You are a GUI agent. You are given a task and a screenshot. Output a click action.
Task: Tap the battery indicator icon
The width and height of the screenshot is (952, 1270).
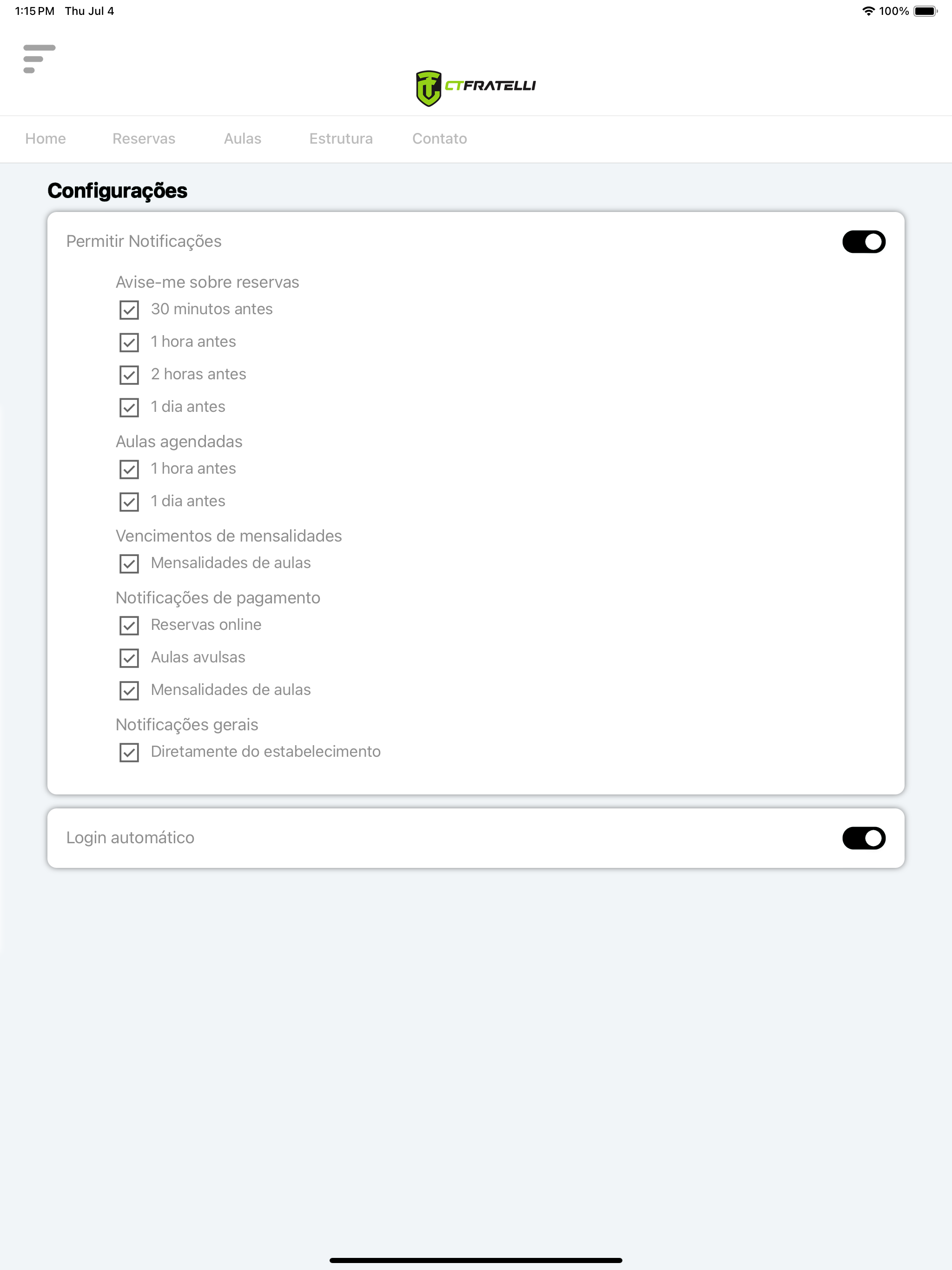(x=925, y=11)
